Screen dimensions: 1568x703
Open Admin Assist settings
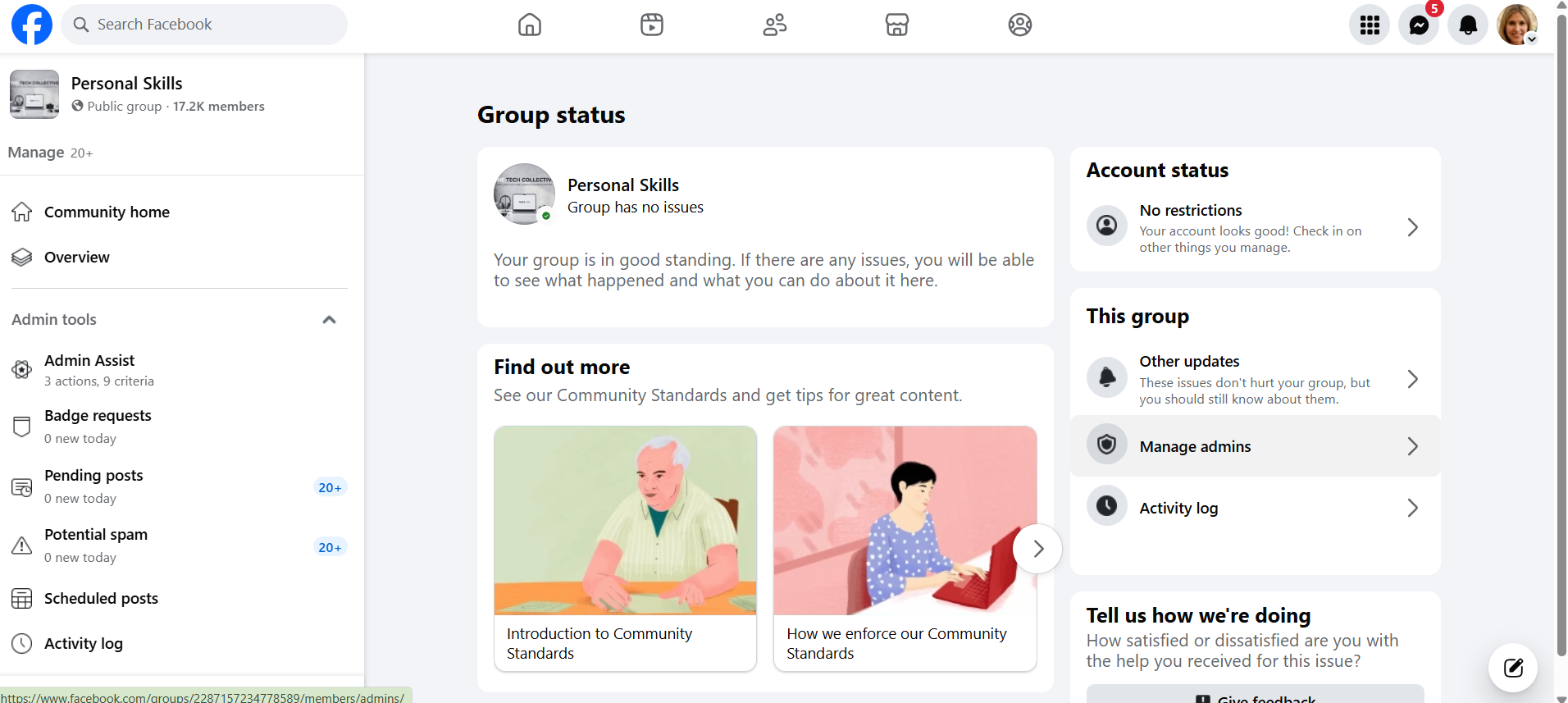180,370
